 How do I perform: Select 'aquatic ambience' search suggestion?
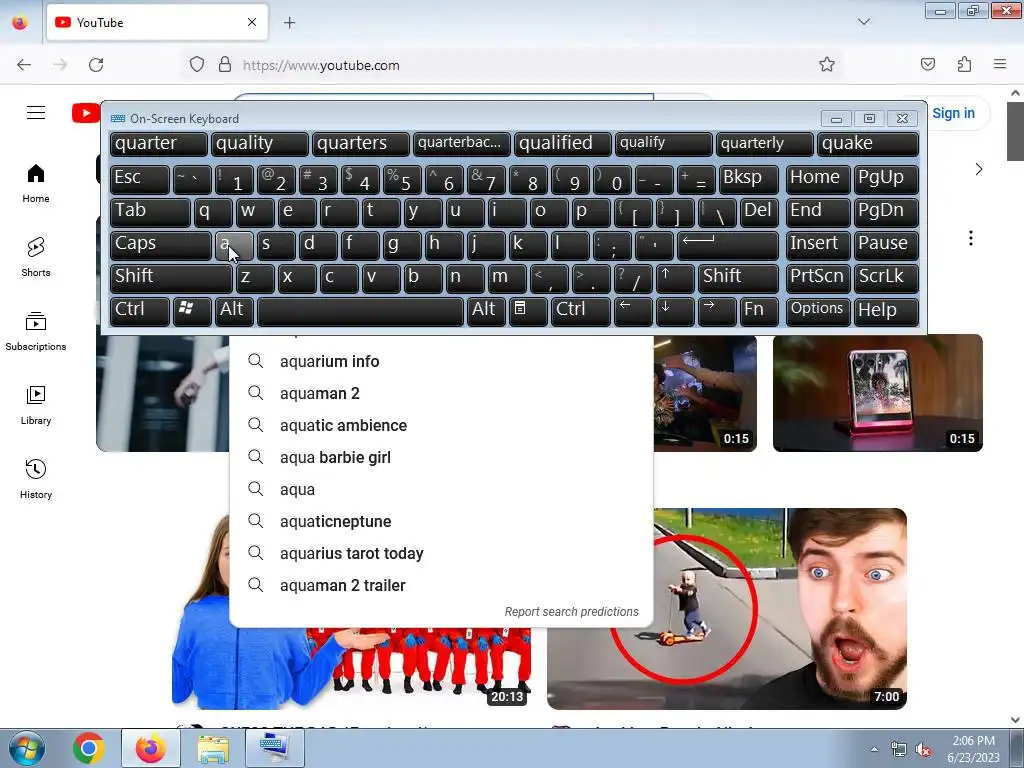pyautogui.click(x=441, y=425)
